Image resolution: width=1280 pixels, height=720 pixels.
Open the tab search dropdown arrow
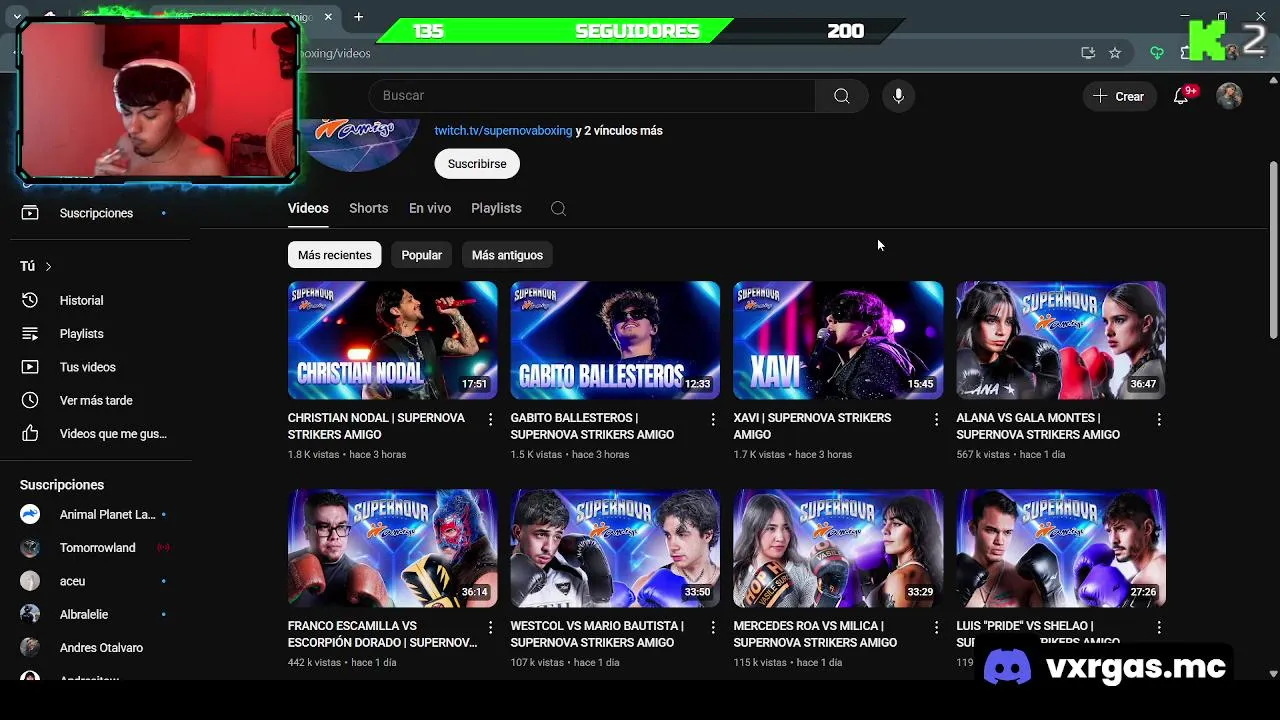pos(17,17)
